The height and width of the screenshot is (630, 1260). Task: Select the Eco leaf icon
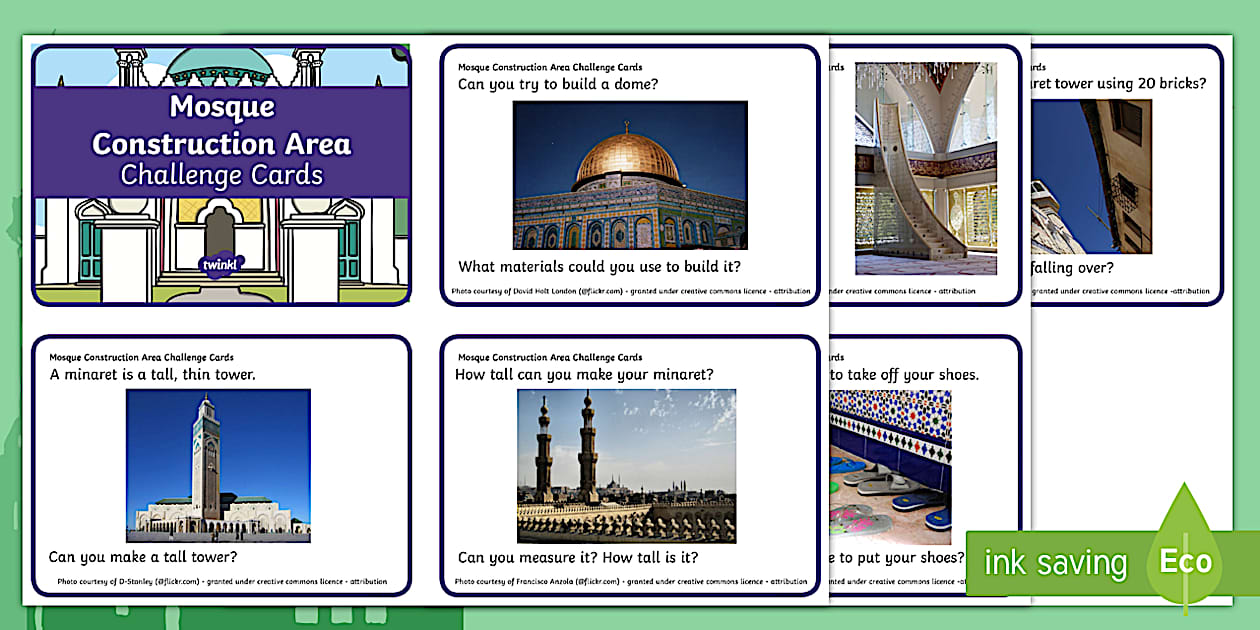[1184, 562]
